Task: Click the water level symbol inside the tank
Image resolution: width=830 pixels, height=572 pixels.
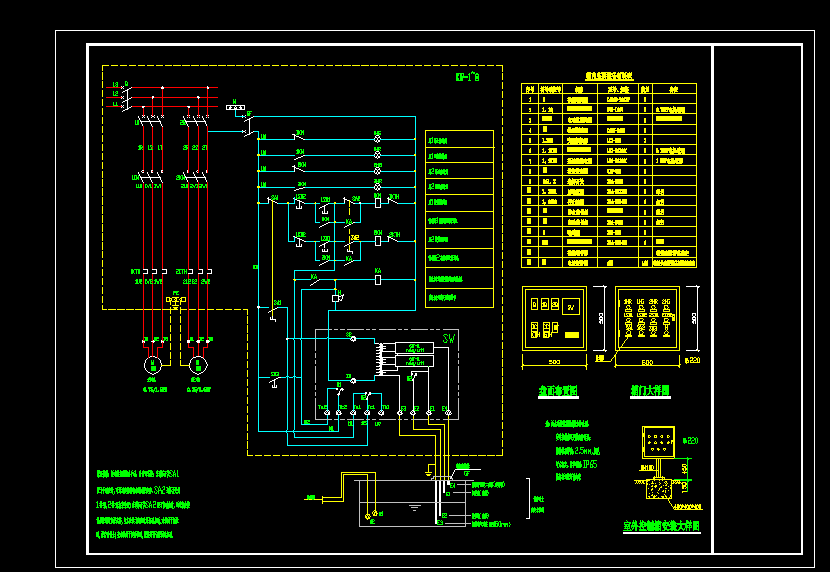Action: click(414, 508)
